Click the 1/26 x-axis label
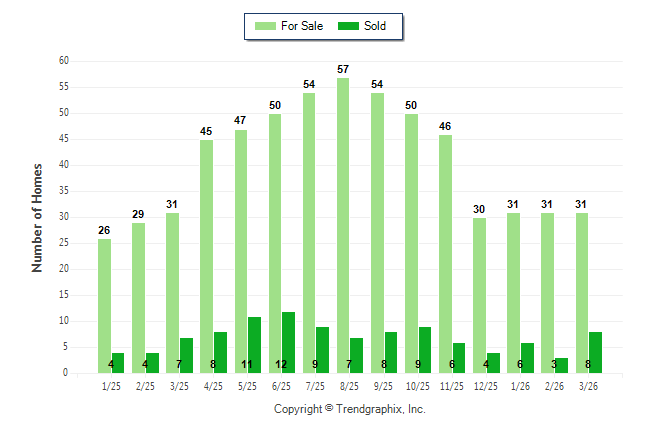The image size is (646, 434). (x=521, y=386)
